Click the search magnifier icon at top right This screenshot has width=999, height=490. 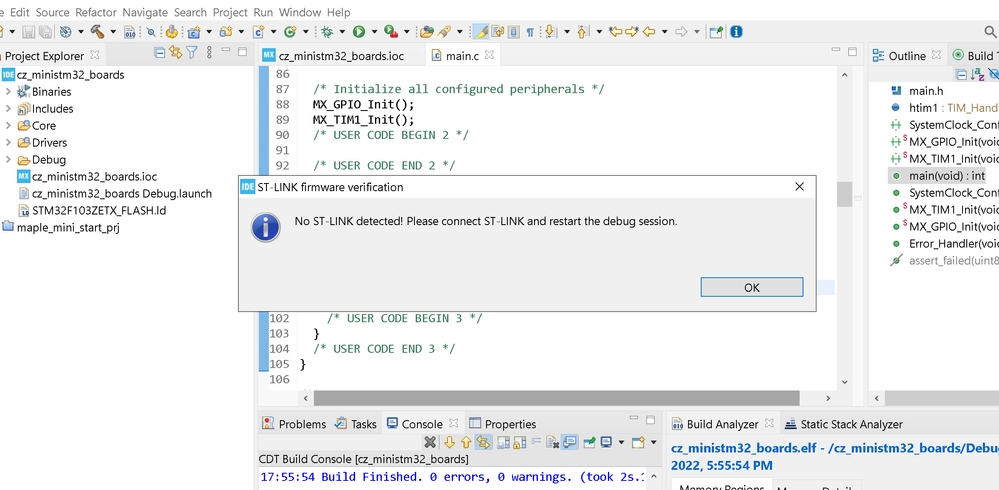(991, 31)
